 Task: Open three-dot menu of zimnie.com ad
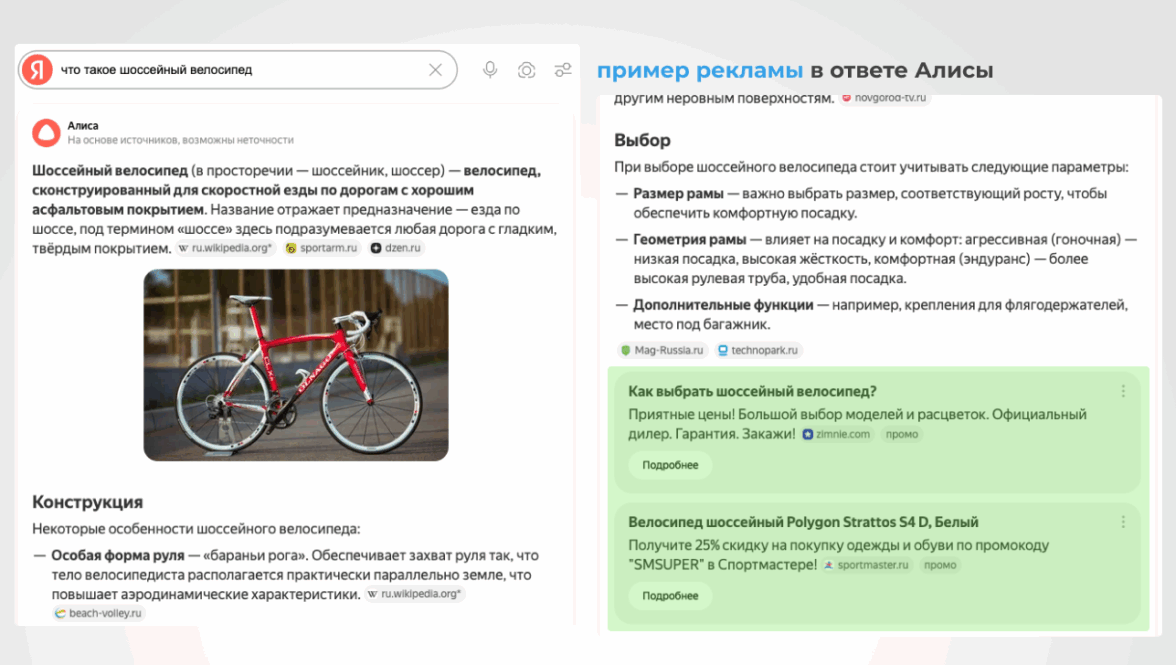pyautogui.click(x=1123, y=391)
